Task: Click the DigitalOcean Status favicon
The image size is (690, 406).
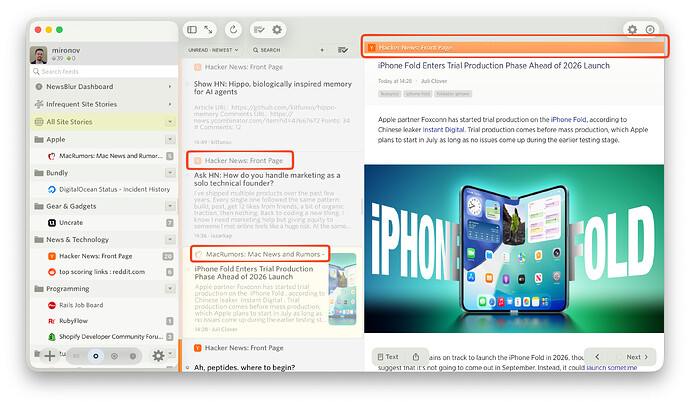Action: pos(51,189)
